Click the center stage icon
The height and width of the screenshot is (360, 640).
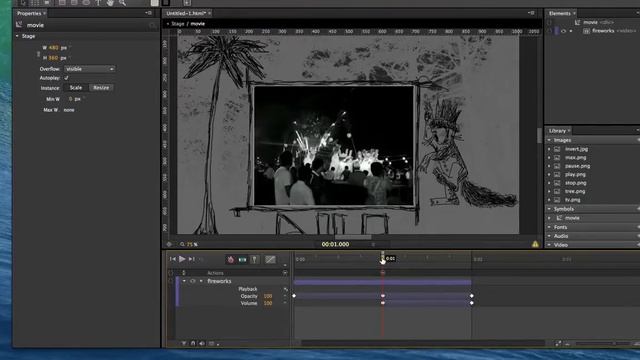[x=169, y=244]
